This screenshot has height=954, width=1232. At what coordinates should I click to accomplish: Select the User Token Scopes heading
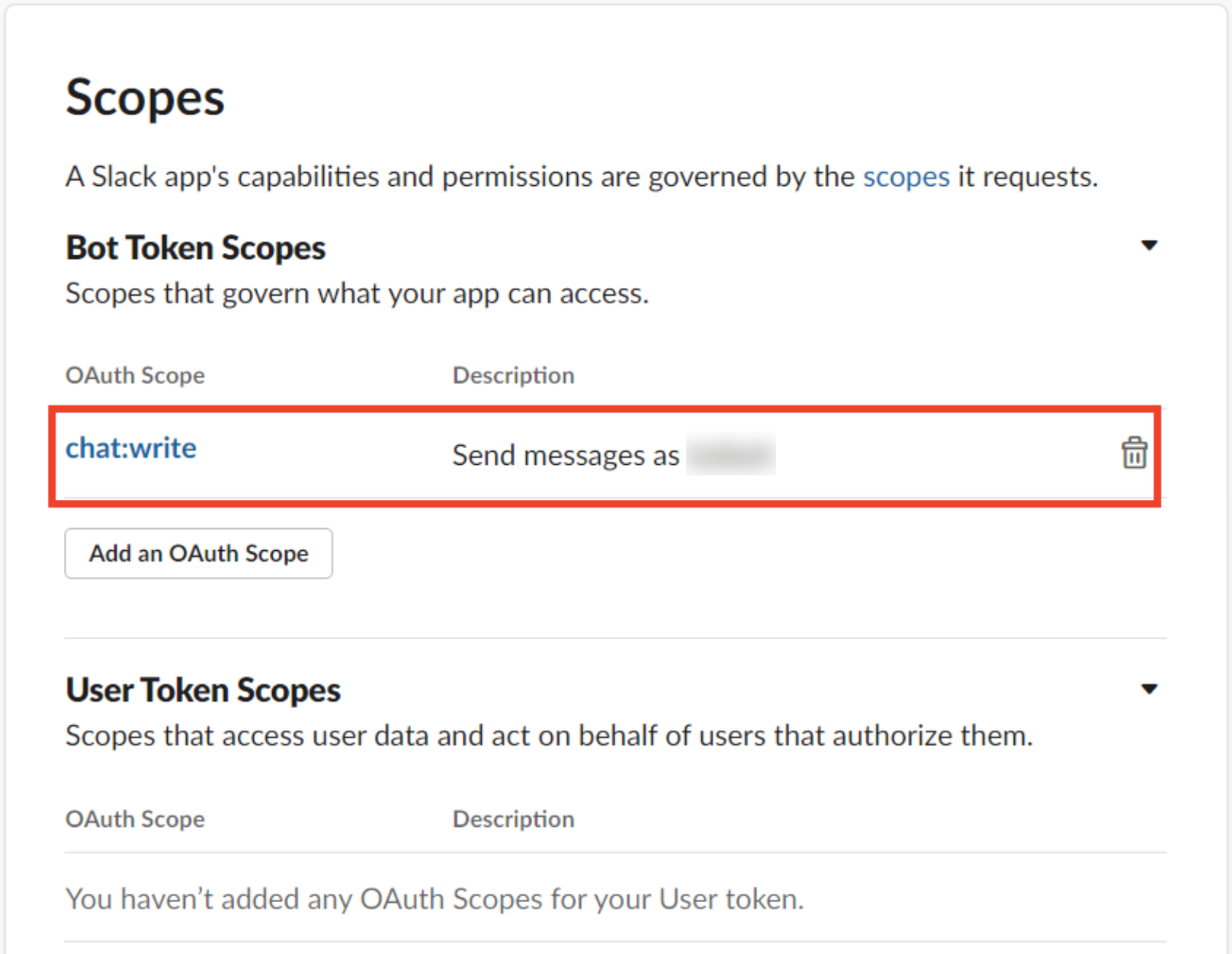[203, 690]
